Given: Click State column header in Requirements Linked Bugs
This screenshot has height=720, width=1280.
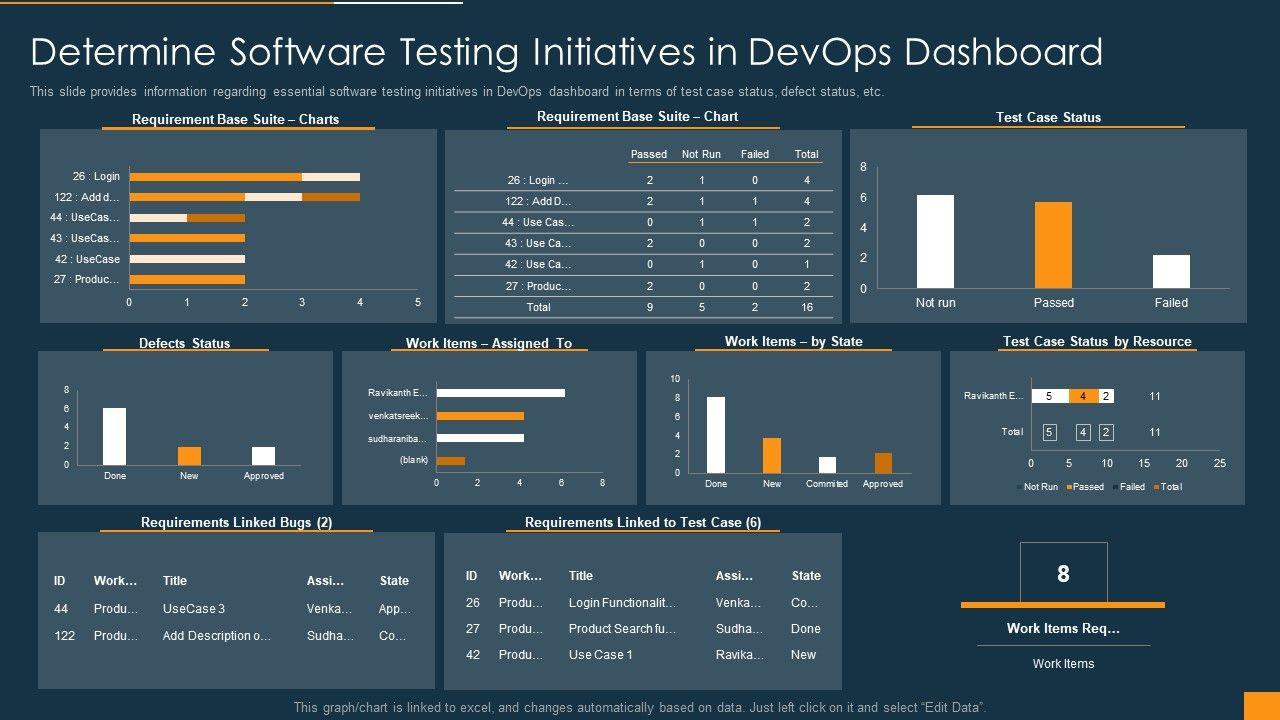Looking at the screenshot, I should [394, 581].
